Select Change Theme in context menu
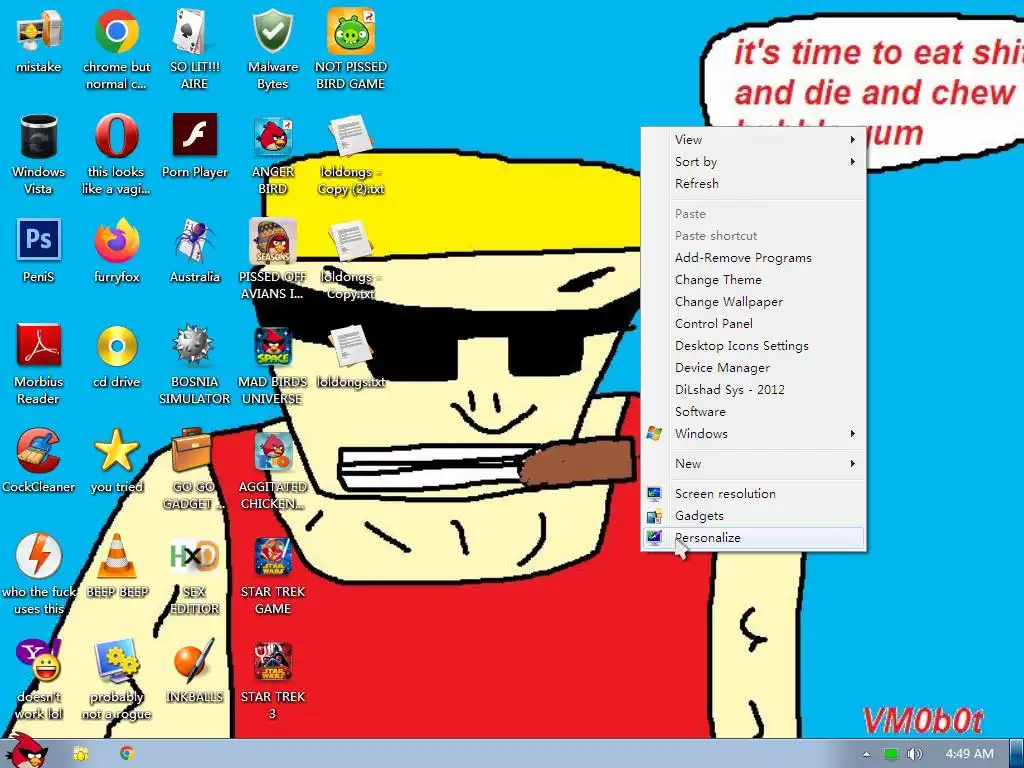The width and height of the screenshot is (1024, 768). click(x=754, y=280)
